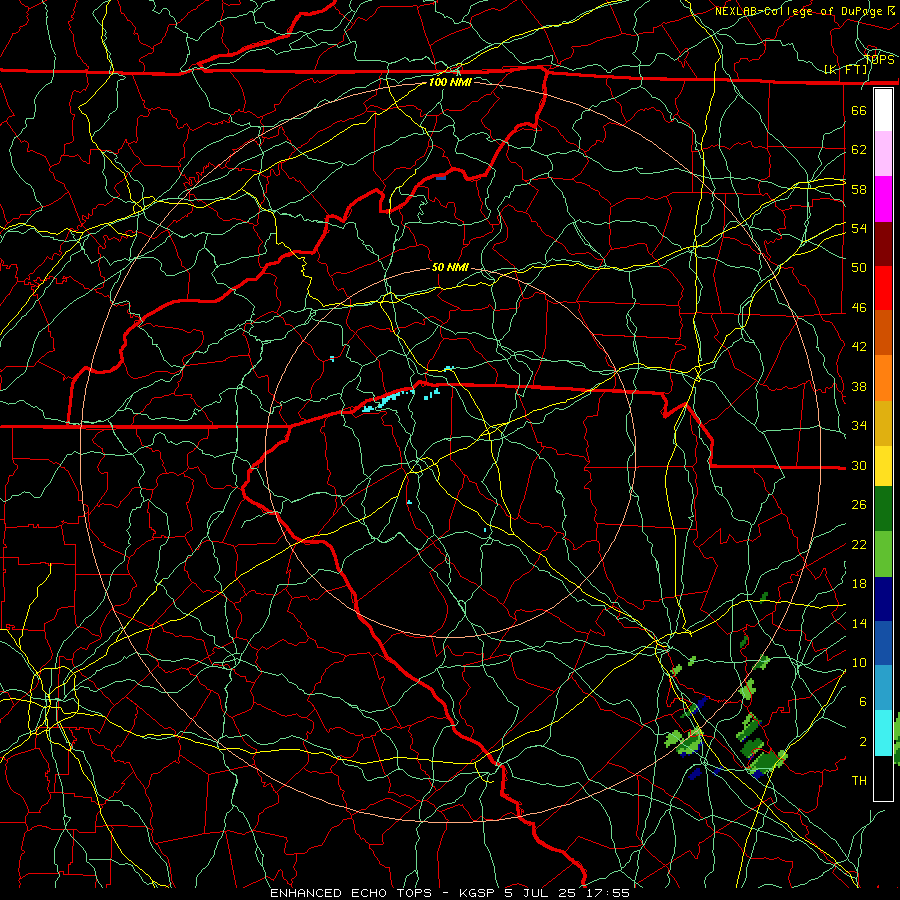Click the cyan color scale swatch
The image size is (900, 900).
[883, 733]
